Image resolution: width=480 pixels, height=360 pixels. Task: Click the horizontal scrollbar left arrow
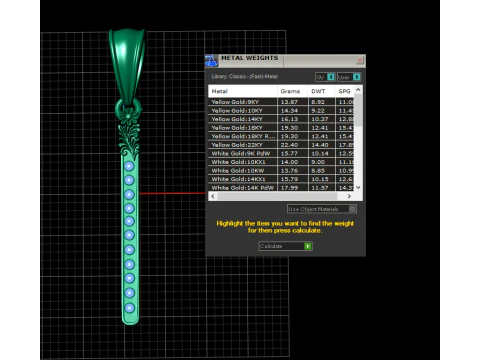coord(213,196)
